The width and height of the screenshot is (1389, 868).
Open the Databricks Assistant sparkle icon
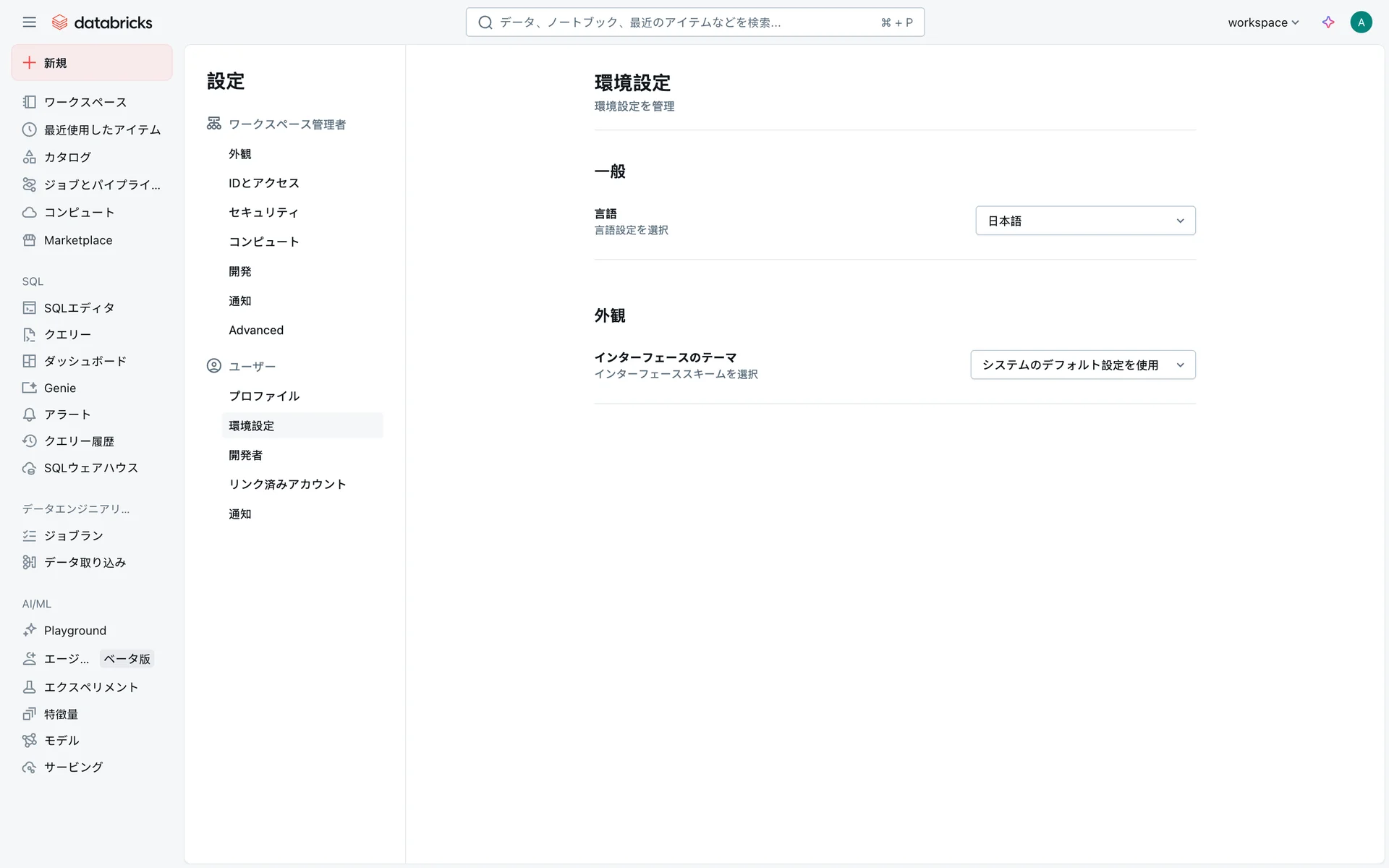click(1328, 22)
